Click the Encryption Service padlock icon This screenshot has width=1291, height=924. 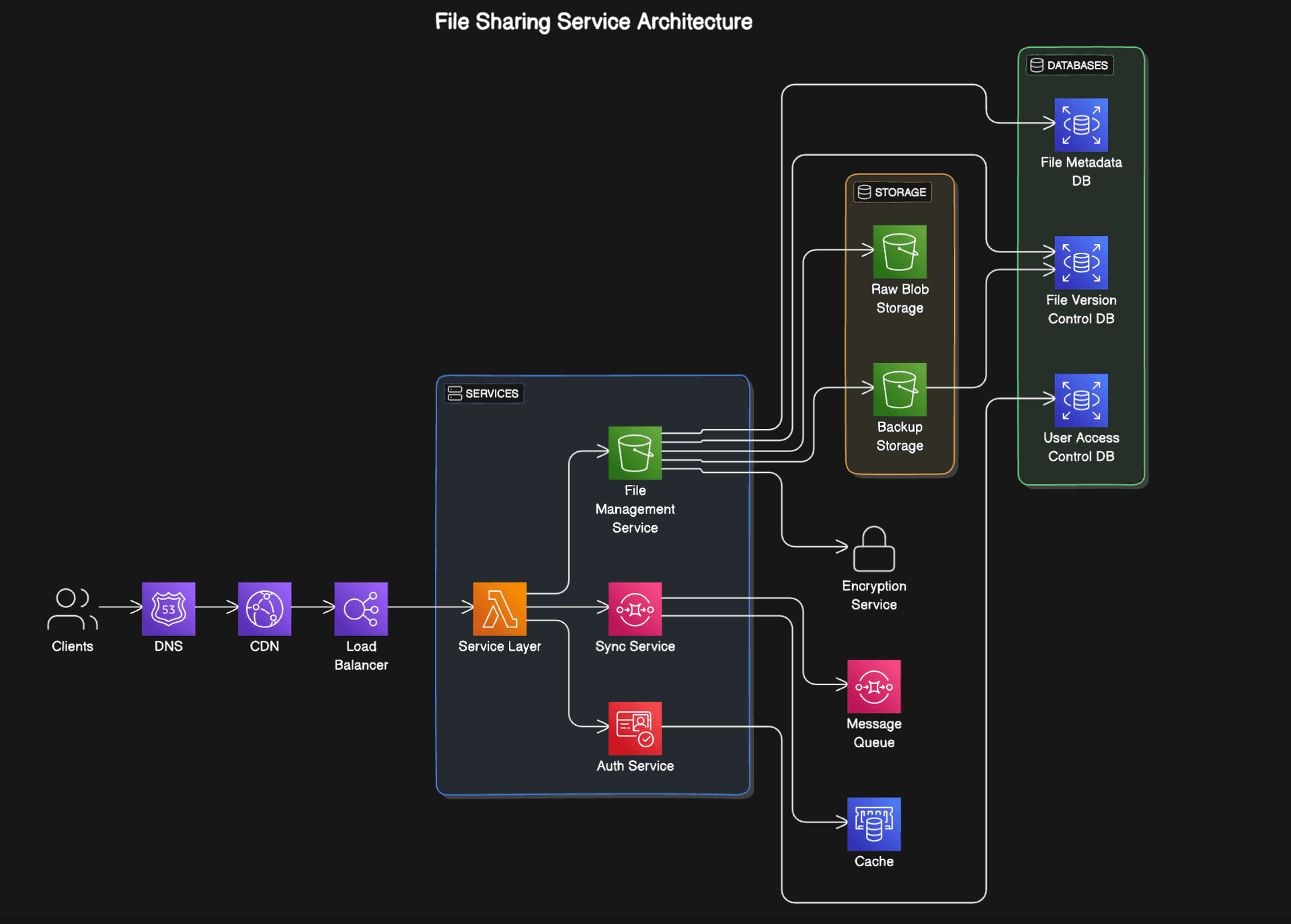[873, 549]
